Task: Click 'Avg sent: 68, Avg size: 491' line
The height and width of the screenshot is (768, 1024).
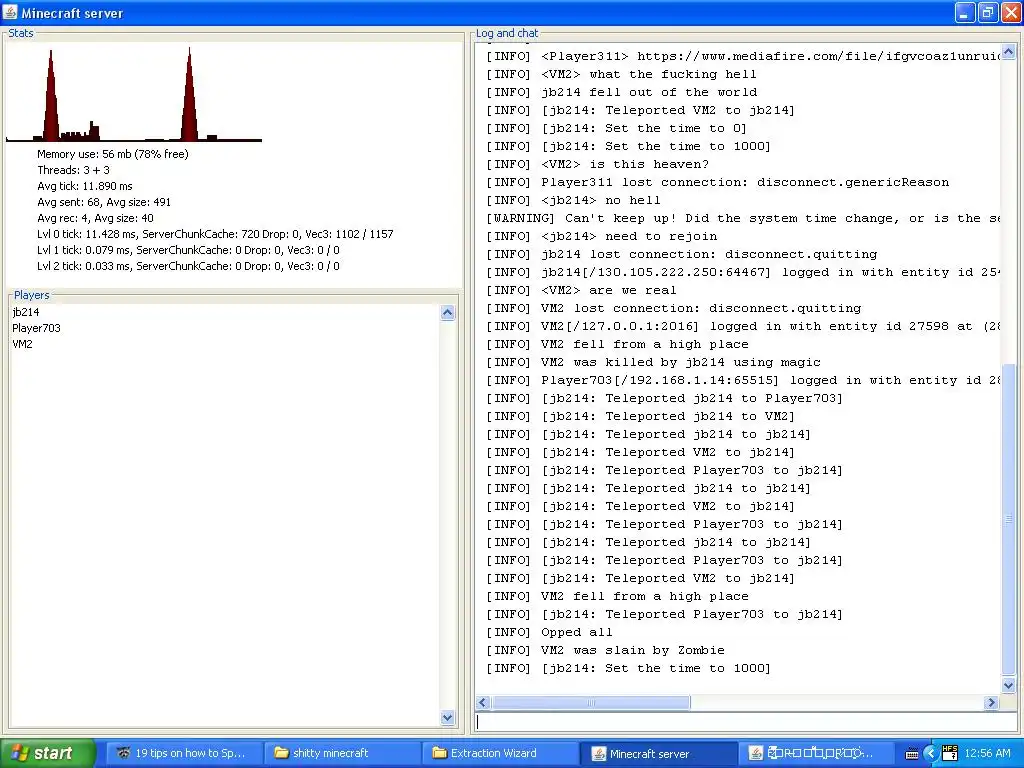Action: [x=104, y=202]
